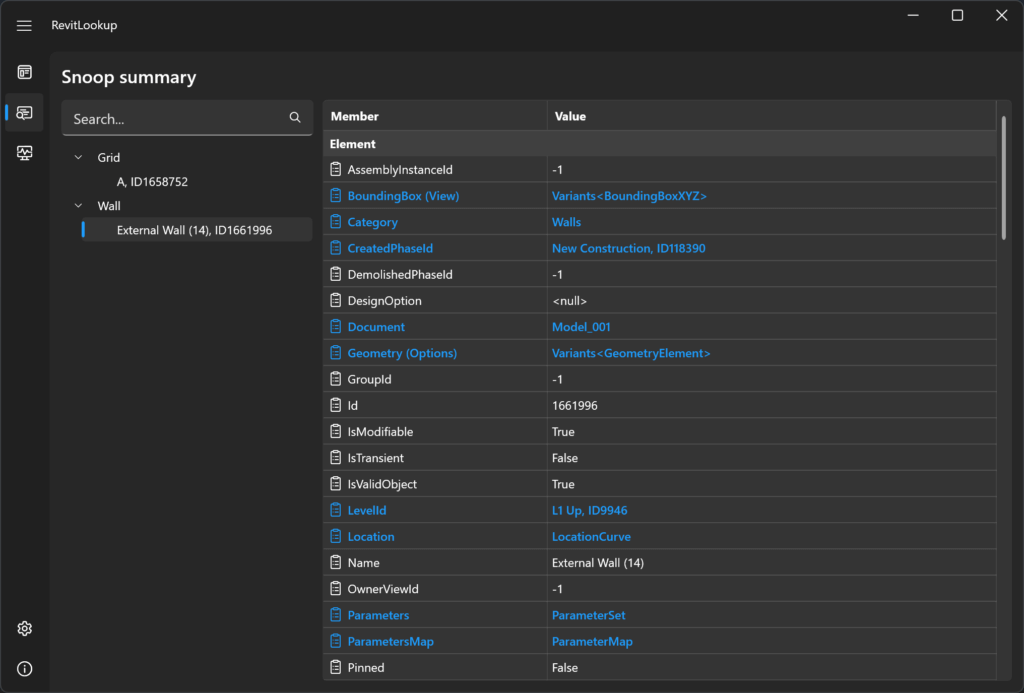
Task: Open the Dashboard panel icon in sidebar
Action: [x=24, y=72]
